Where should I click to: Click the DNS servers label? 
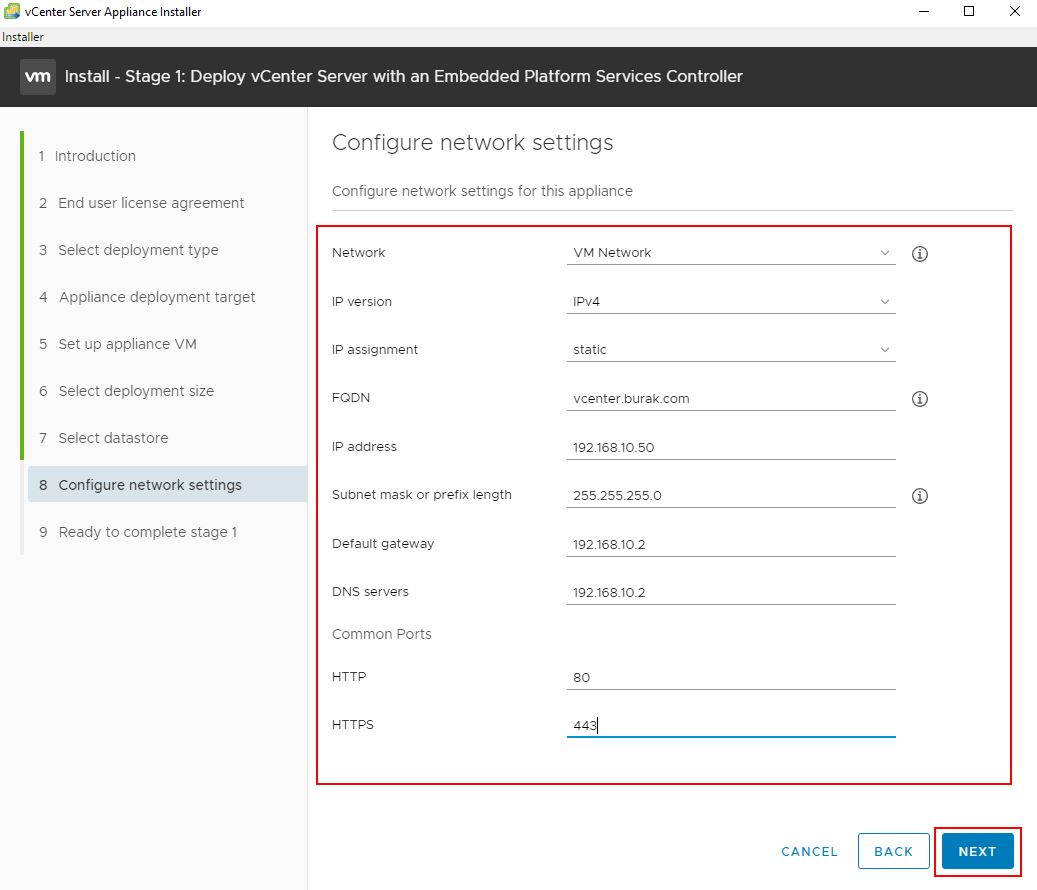[x=370, y=592]
